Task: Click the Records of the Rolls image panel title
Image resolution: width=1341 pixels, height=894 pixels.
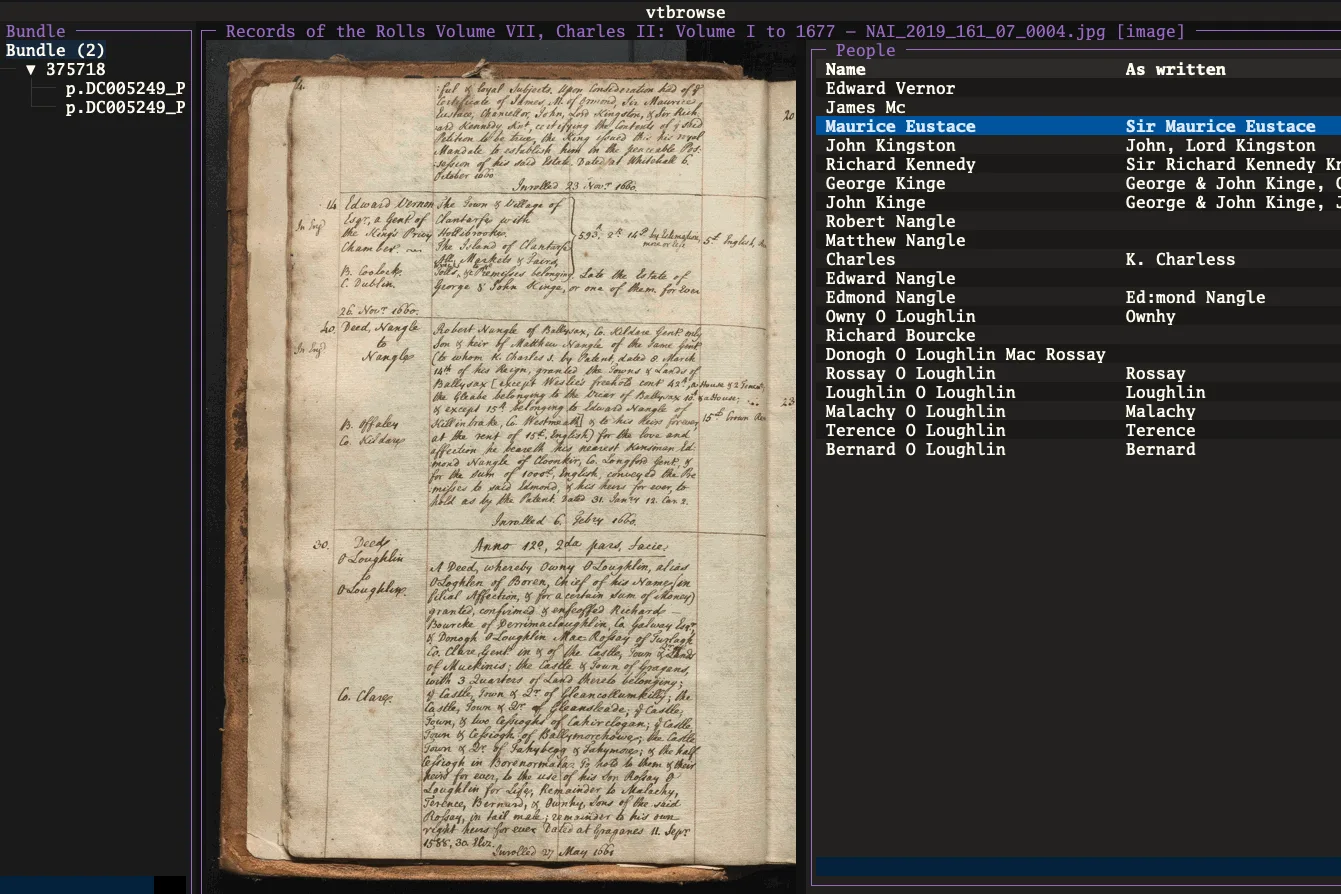Action: pos(705,31)
